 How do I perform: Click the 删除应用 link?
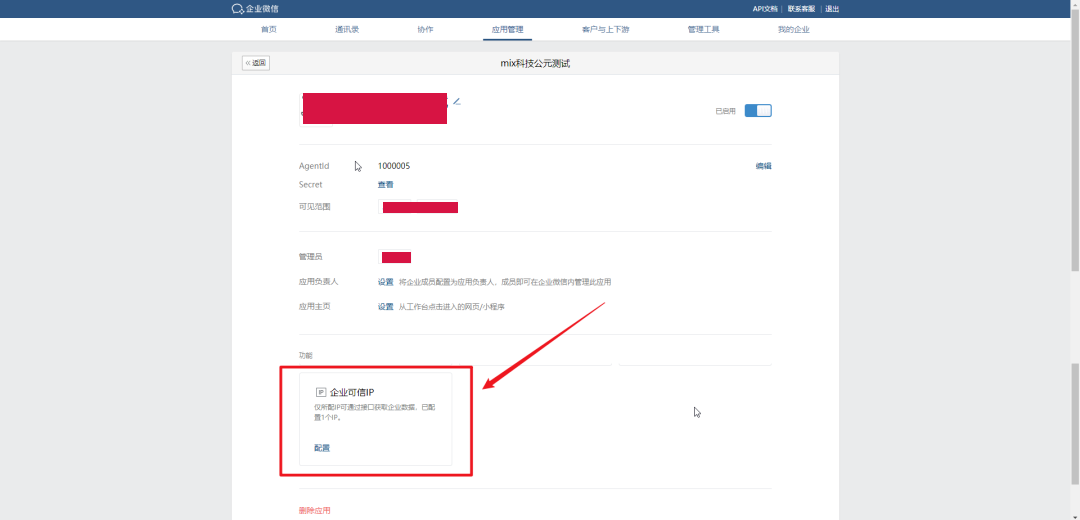(314, 510)
